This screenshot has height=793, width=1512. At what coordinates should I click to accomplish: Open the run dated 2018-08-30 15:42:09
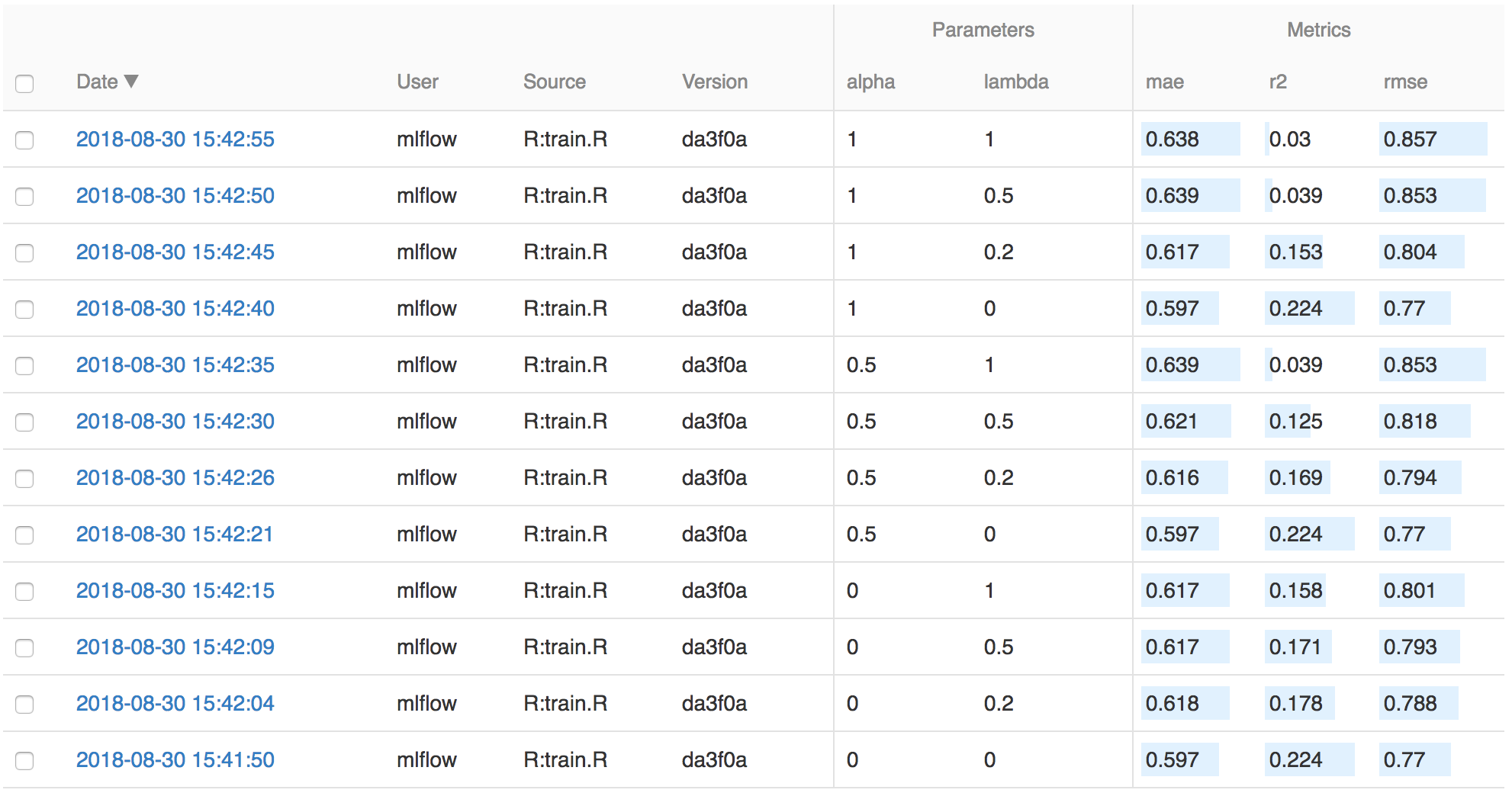pyautogui.click(x=175, y=647)
